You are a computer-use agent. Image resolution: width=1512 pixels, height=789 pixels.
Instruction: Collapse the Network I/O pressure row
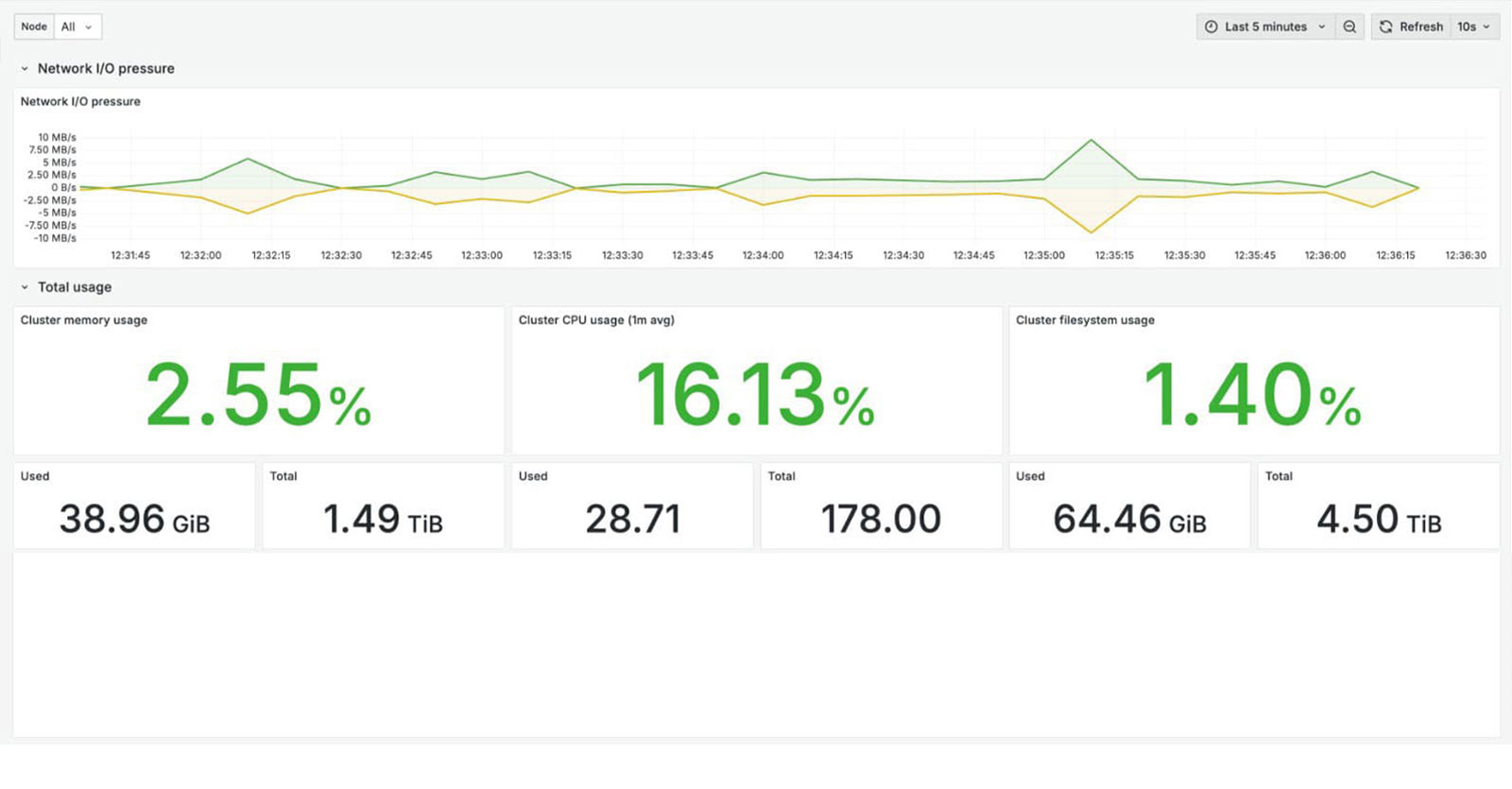click(x=25, y=69)
